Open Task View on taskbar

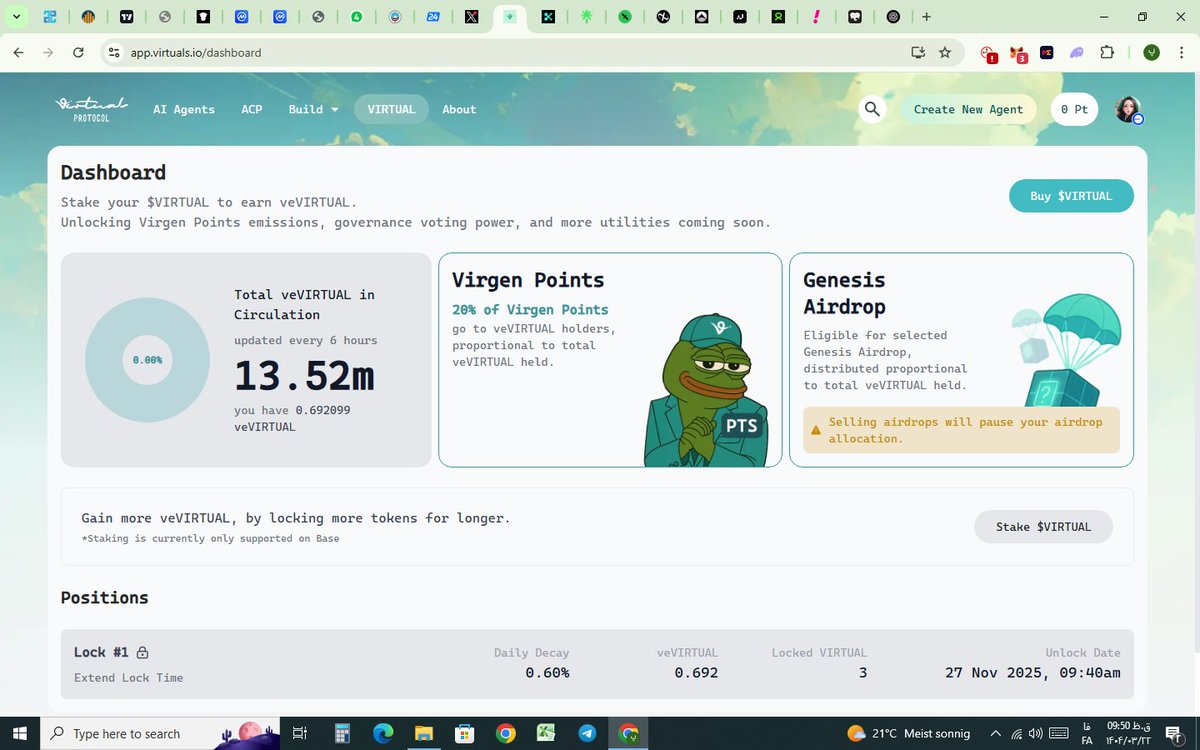pyautogui.click(x=299, y=733)
